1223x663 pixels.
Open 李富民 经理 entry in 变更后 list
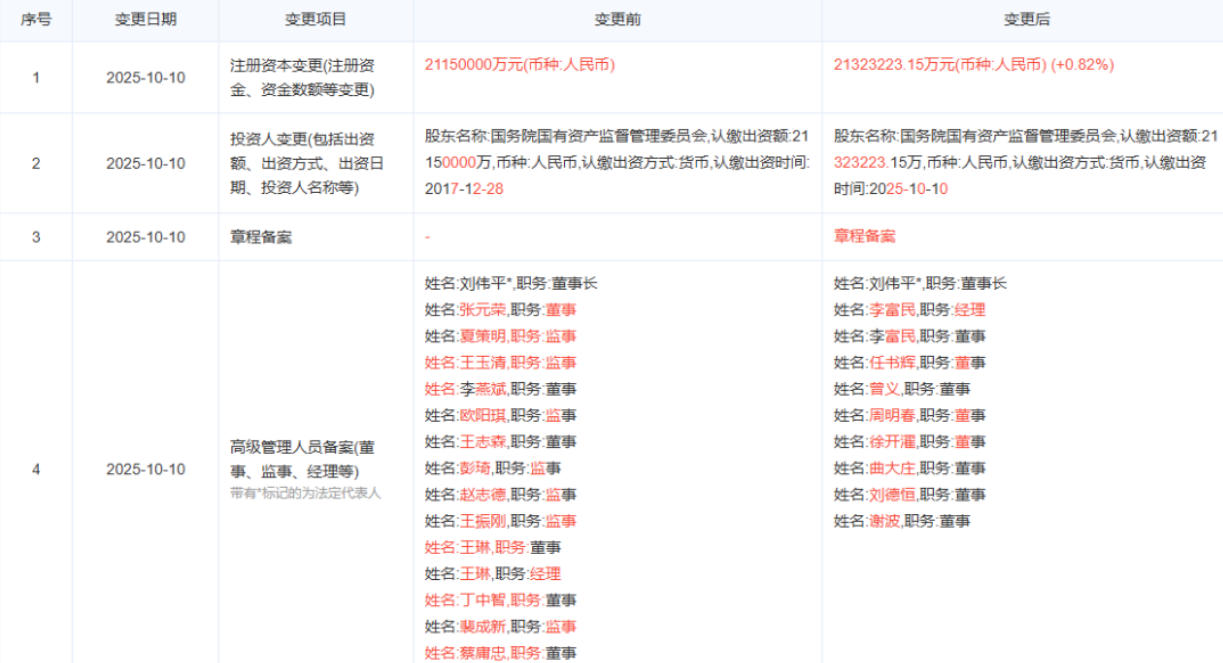910,310
